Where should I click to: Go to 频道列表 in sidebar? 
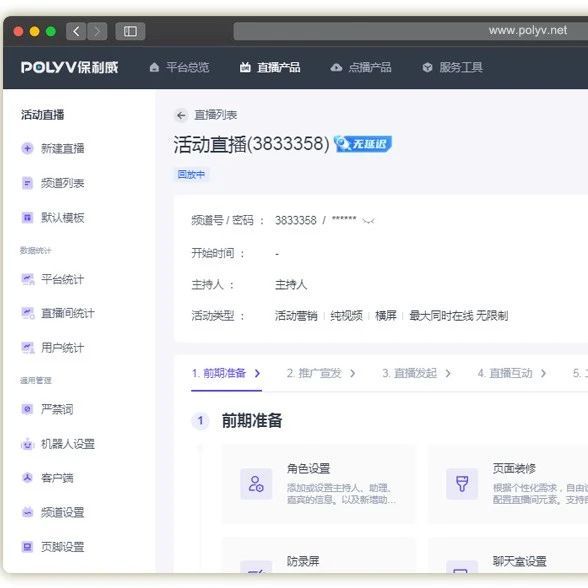click(63, 183)
